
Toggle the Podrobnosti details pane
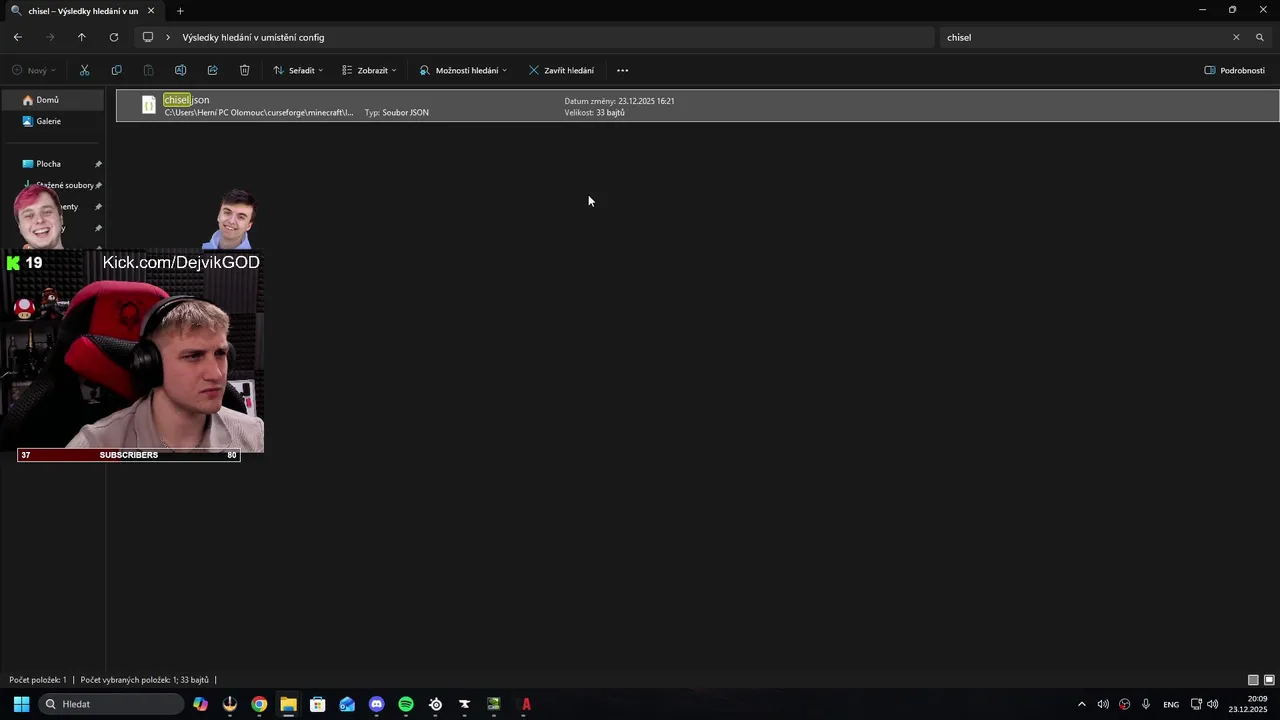[1234, 70]
